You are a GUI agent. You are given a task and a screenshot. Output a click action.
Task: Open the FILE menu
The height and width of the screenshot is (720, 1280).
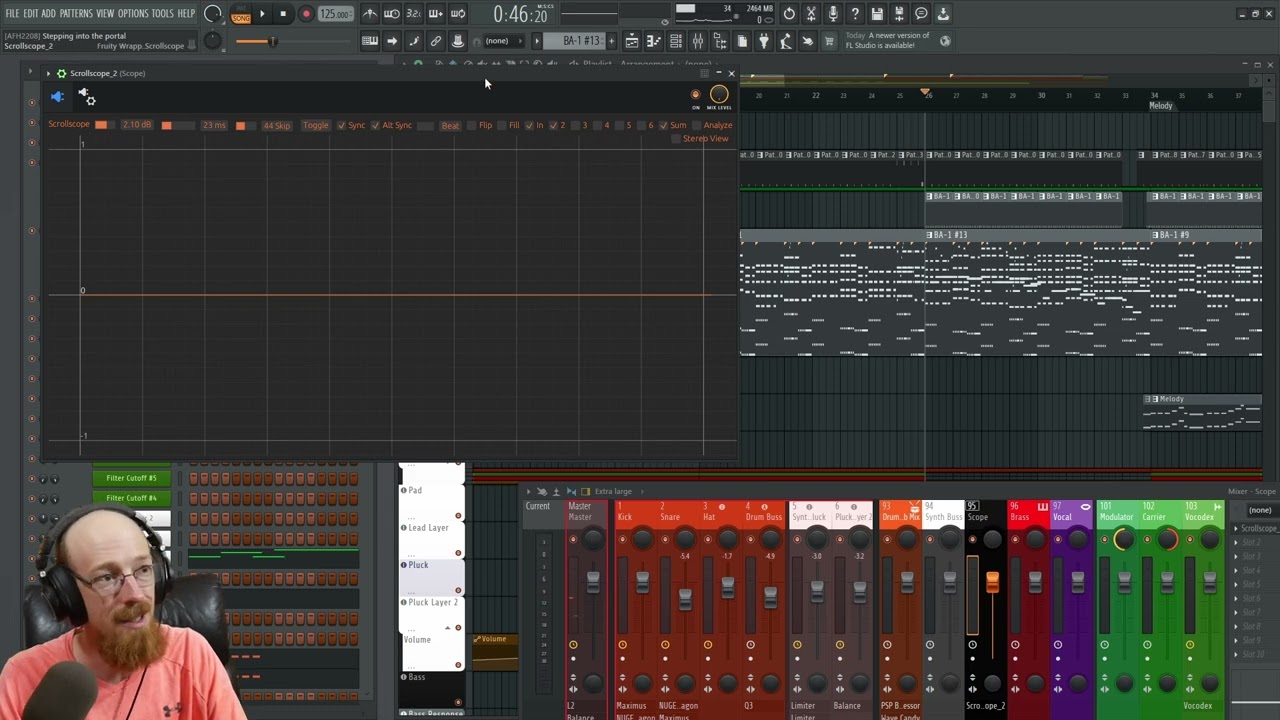pos(12,14)
